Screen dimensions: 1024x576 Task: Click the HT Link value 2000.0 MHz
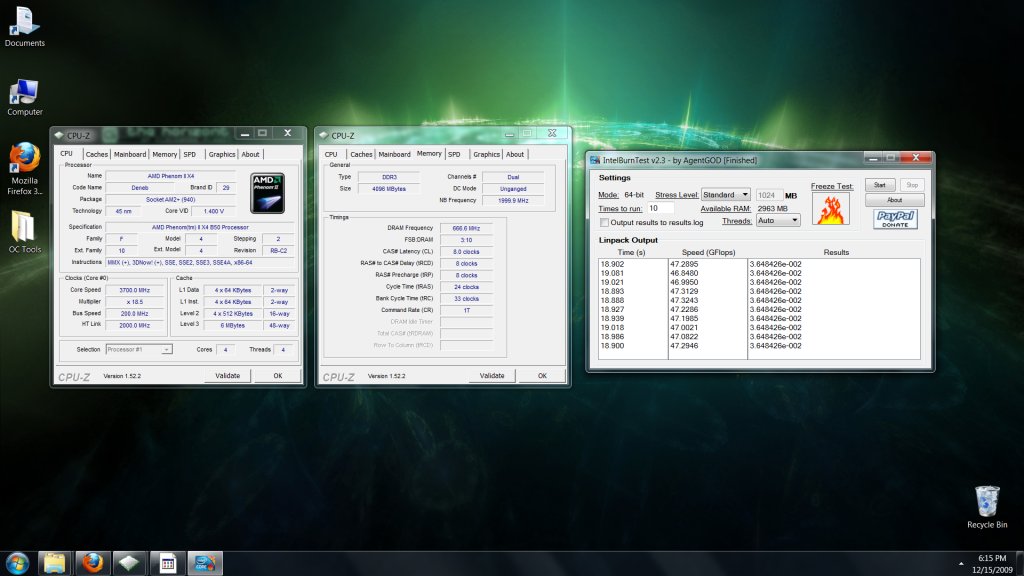click(x=135, y=325)
